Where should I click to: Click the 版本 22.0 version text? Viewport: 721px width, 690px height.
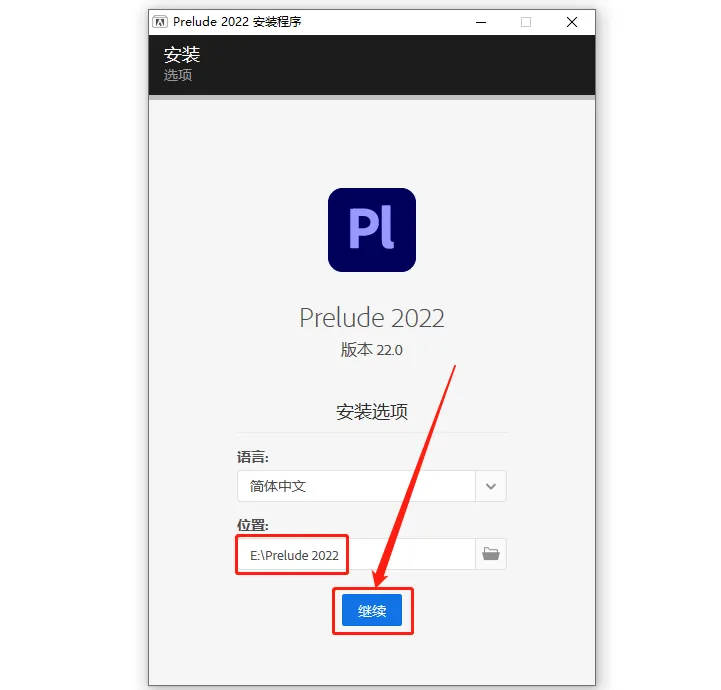[372, 350]
